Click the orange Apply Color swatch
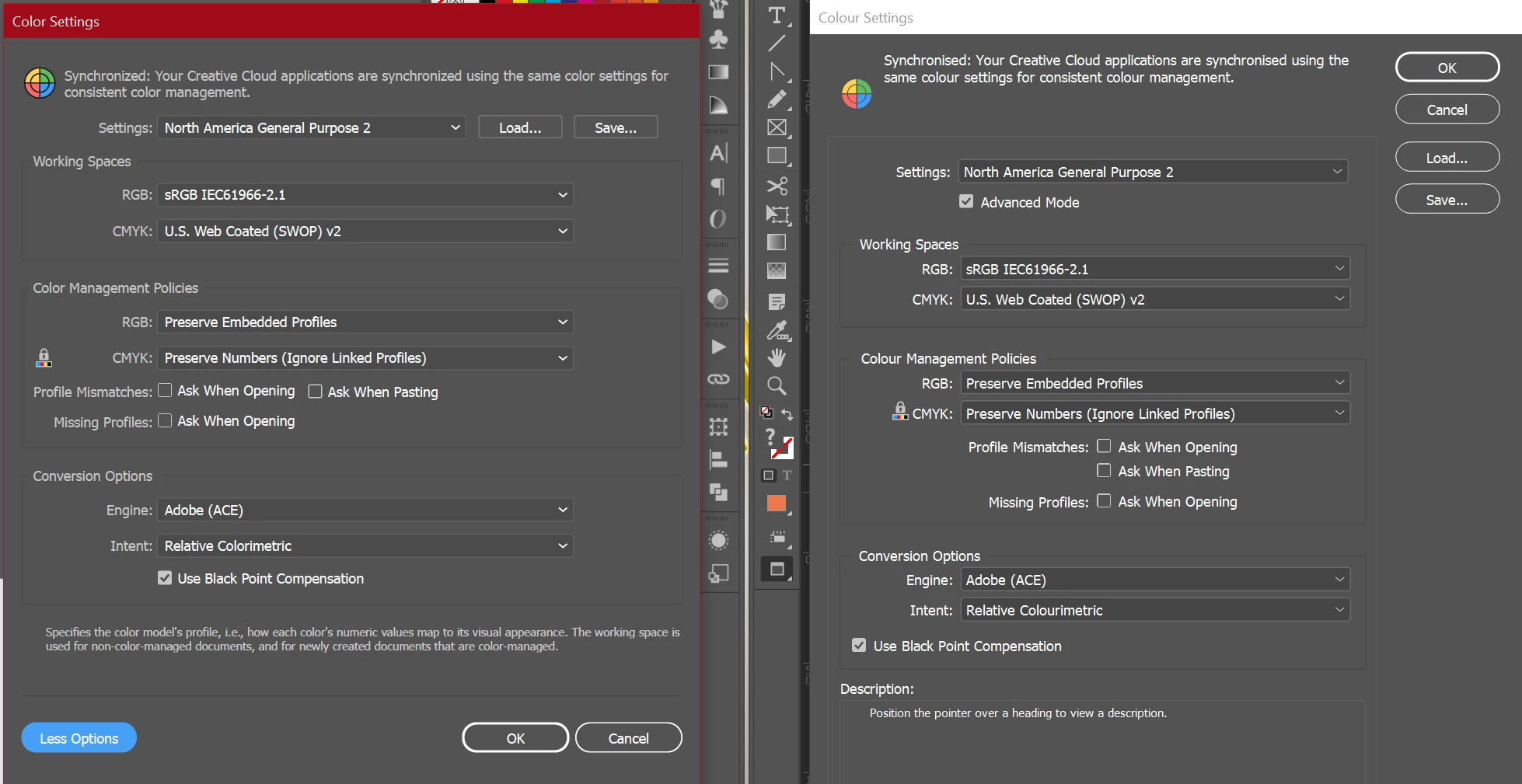This screenshot has height=784, width=1522. tap(777, 504)
